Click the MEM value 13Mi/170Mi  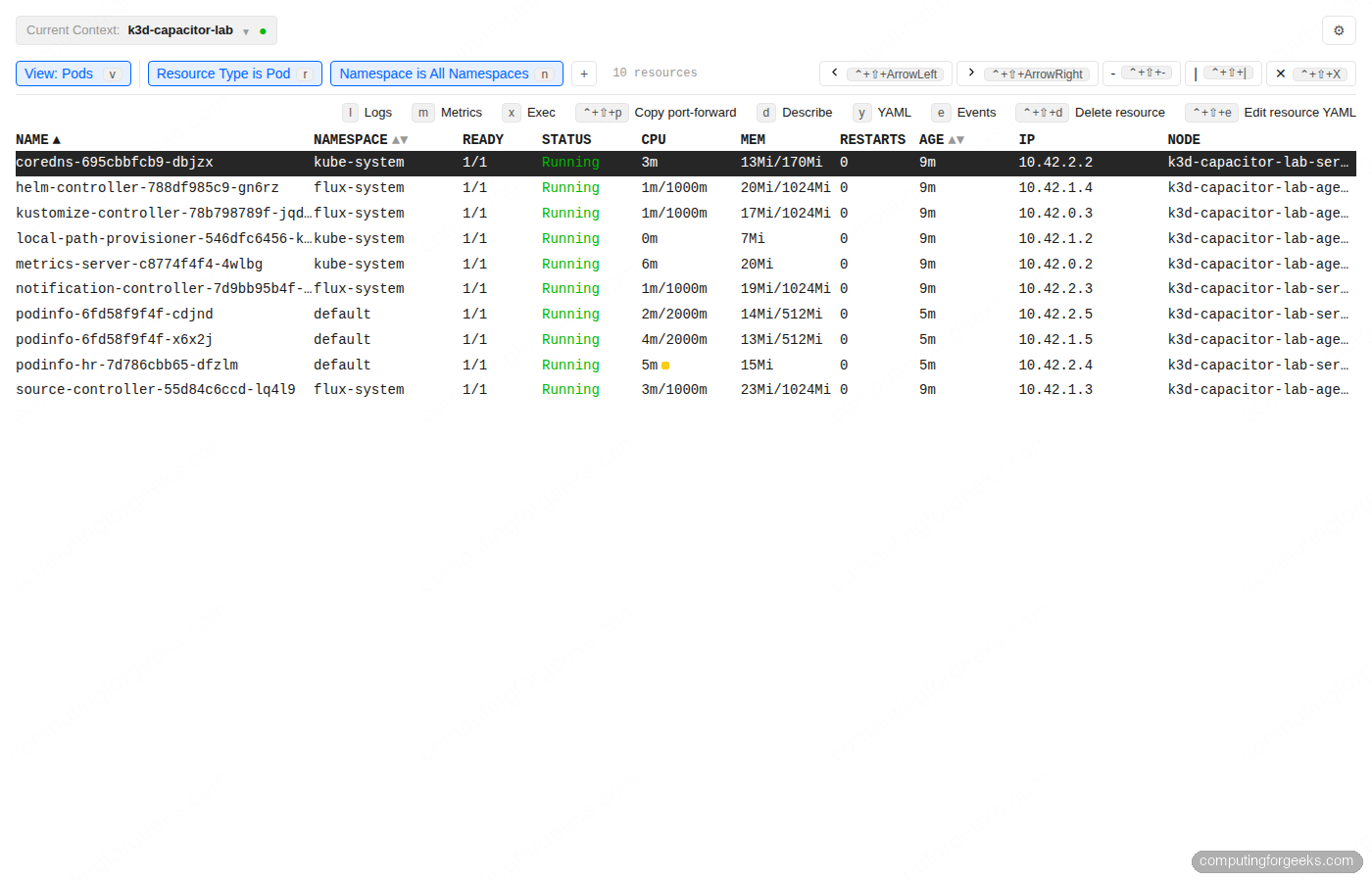pyautogui.click(x=781, y=163)
